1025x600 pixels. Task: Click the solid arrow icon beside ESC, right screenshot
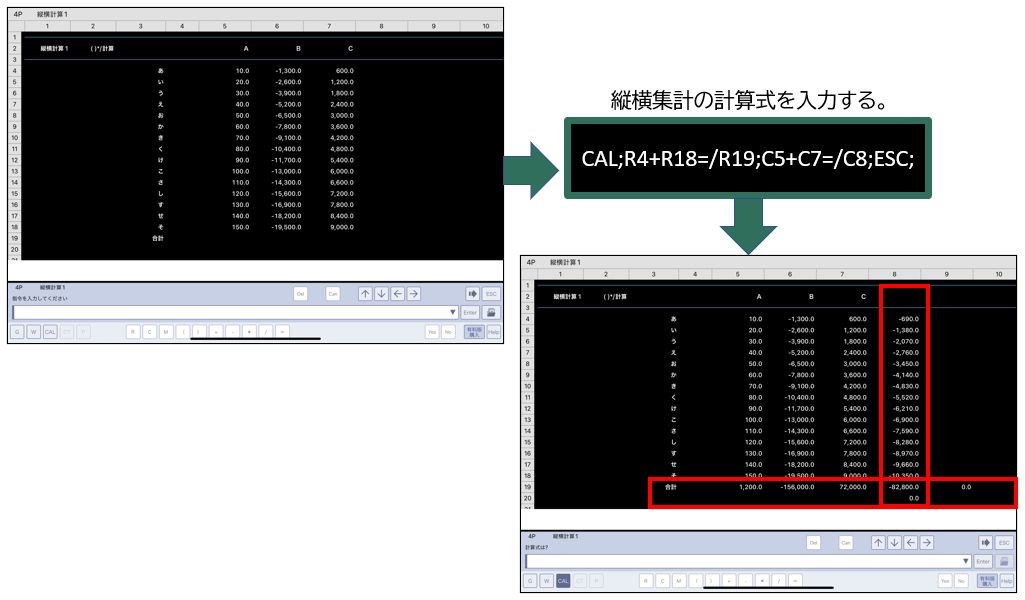(985, 542)
